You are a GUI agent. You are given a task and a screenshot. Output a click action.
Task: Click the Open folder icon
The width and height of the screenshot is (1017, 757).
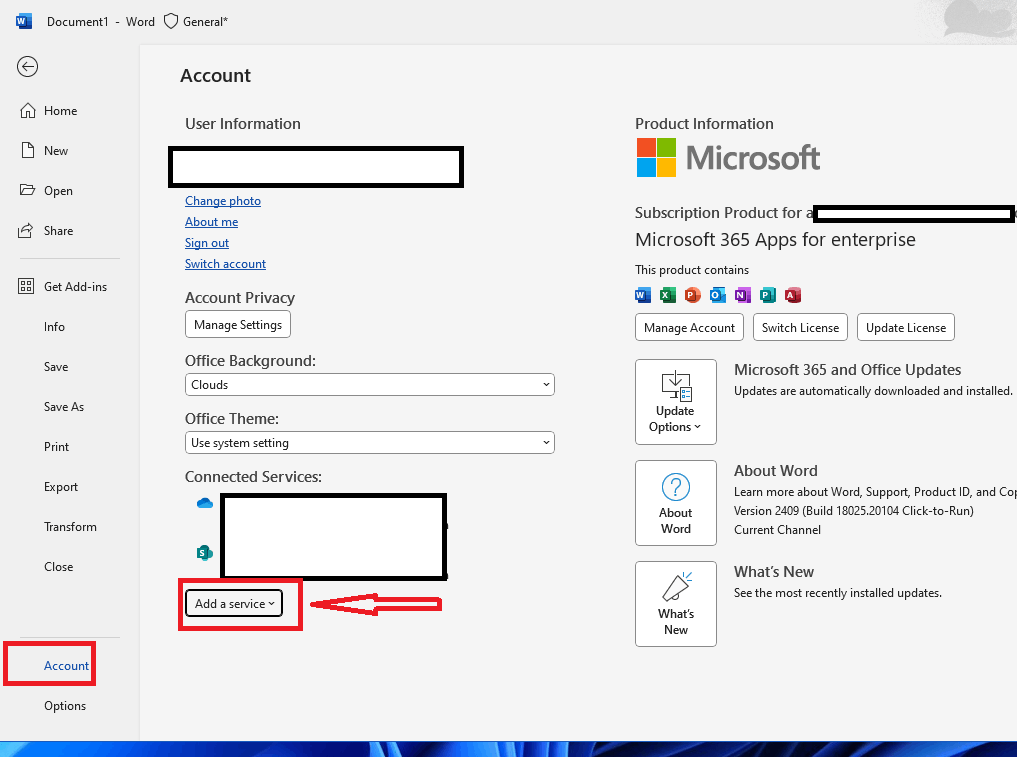[27, 190]
